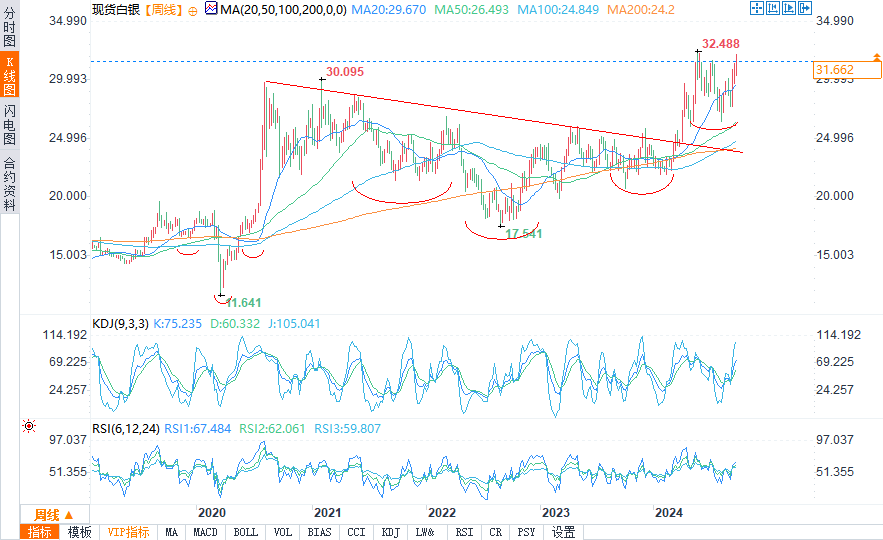Click the 17.541 low price marker
The image size is (883, 540).
tap(524, 233)
